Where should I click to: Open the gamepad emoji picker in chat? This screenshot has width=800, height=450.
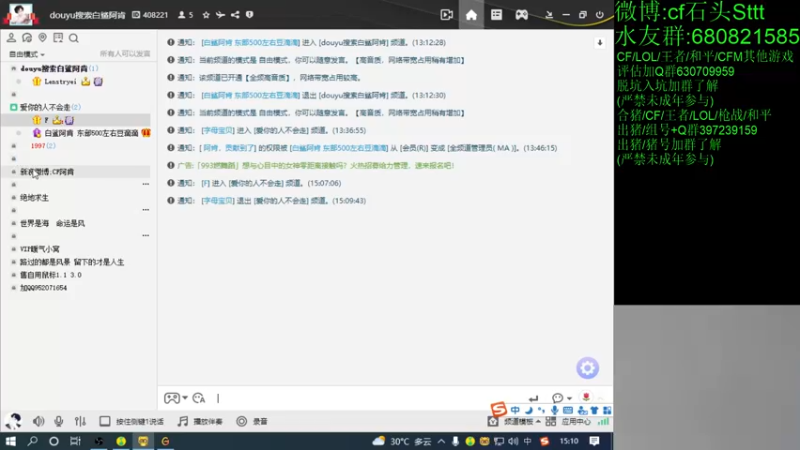pos(171,398)
